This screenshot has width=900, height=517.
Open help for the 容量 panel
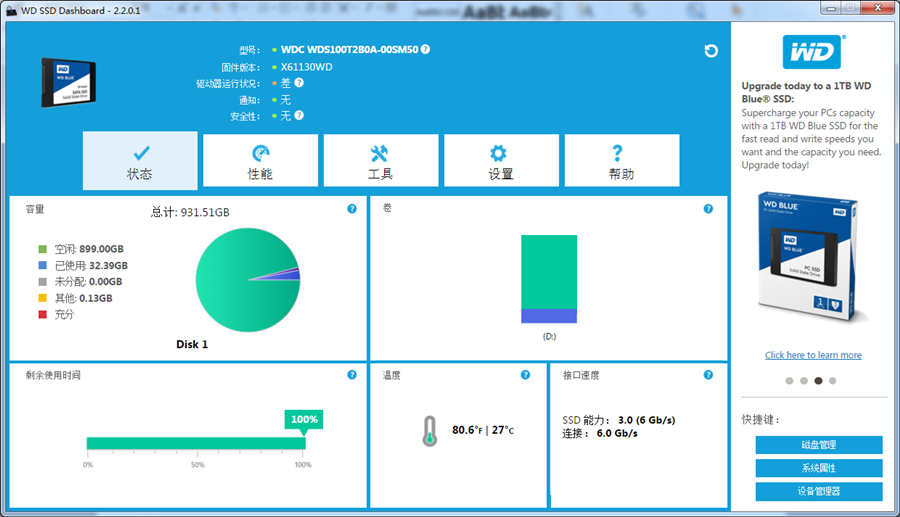coord(352,209)
